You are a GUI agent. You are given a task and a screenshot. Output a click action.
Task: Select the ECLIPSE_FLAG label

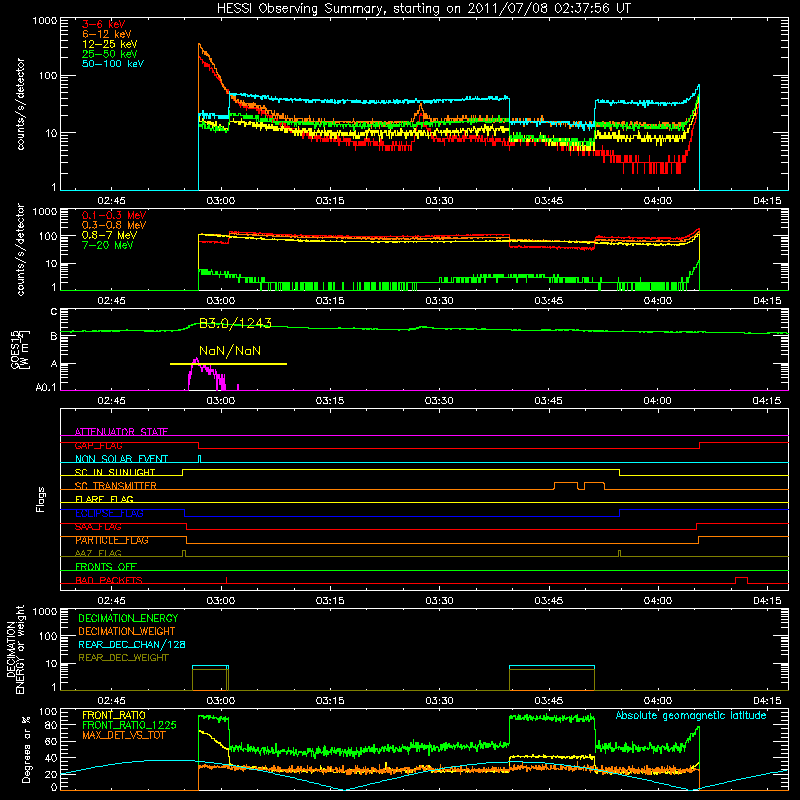[x=109, y=513]
